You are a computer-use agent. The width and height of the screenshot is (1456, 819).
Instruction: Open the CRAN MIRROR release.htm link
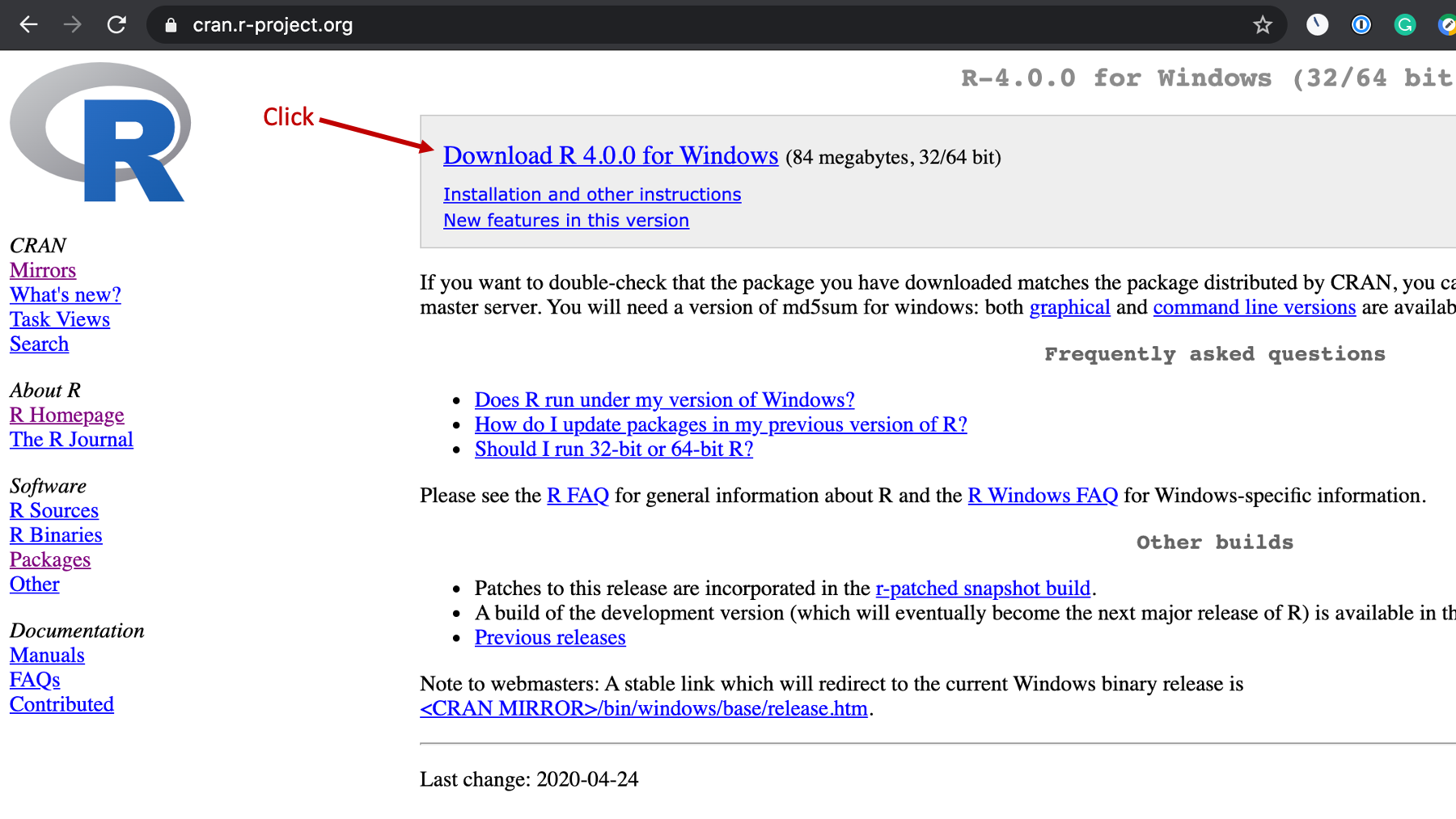pyautogui.click(x=644, y=708)
